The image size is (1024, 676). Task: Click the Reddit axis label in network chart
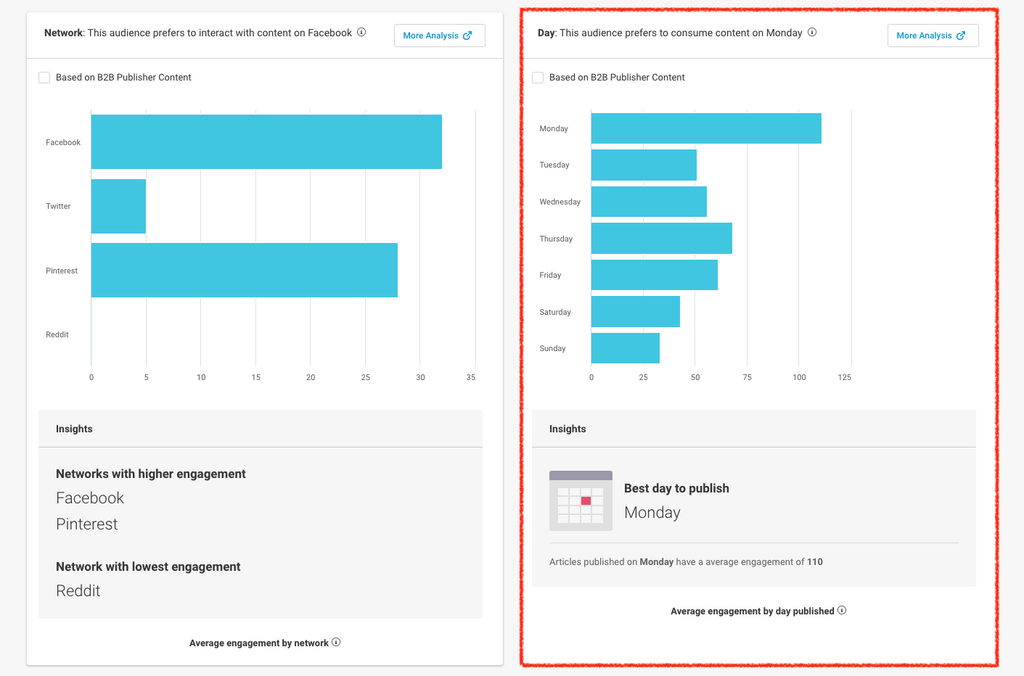pos(57,335)
